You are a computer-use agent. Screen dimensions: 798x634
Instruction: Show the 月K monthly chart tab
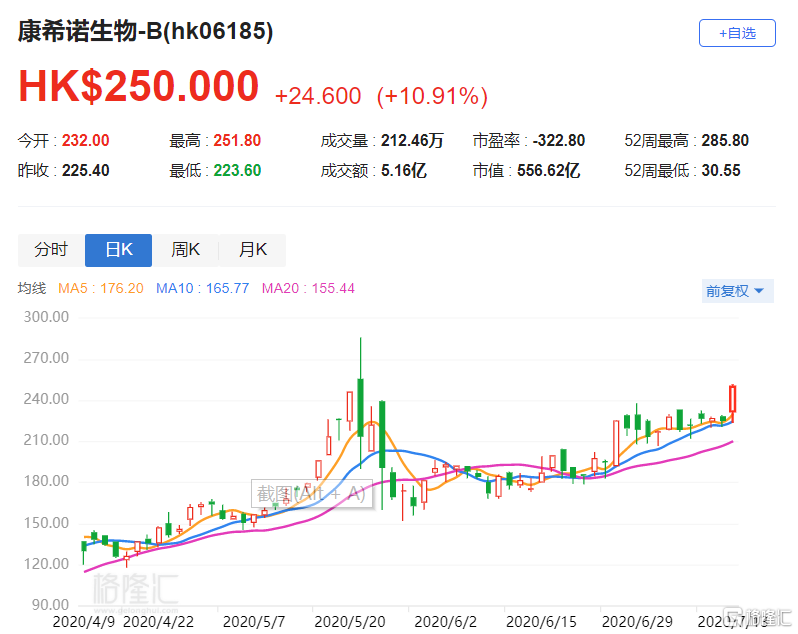tap(252, 250)
